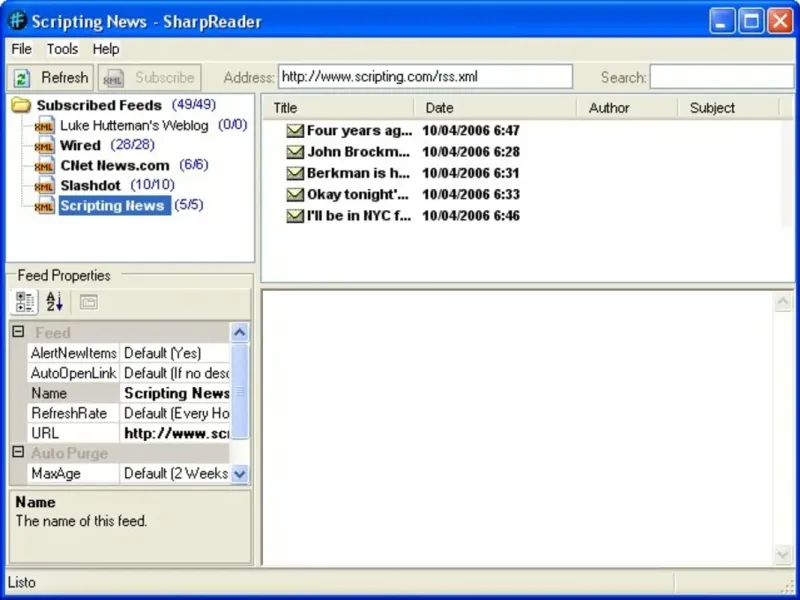Click date '10/04/2006 6:47' cell
Viewport: 800px width, 600px height.
pyautogui.click(x=471, y=131)
